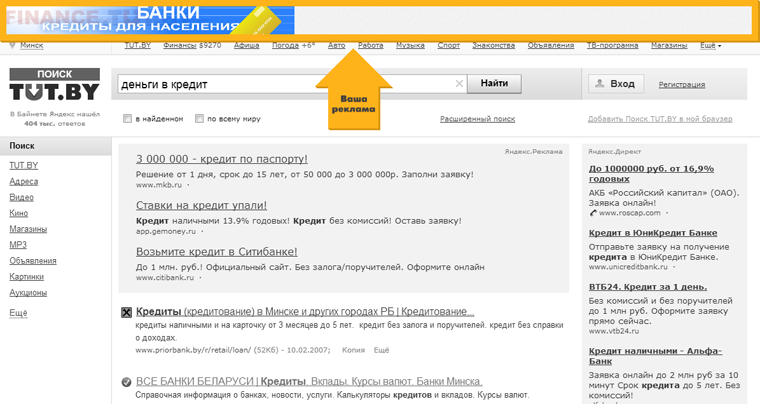
Task: Click the phone icon by www.roscap.com
Action: [594, 212]
